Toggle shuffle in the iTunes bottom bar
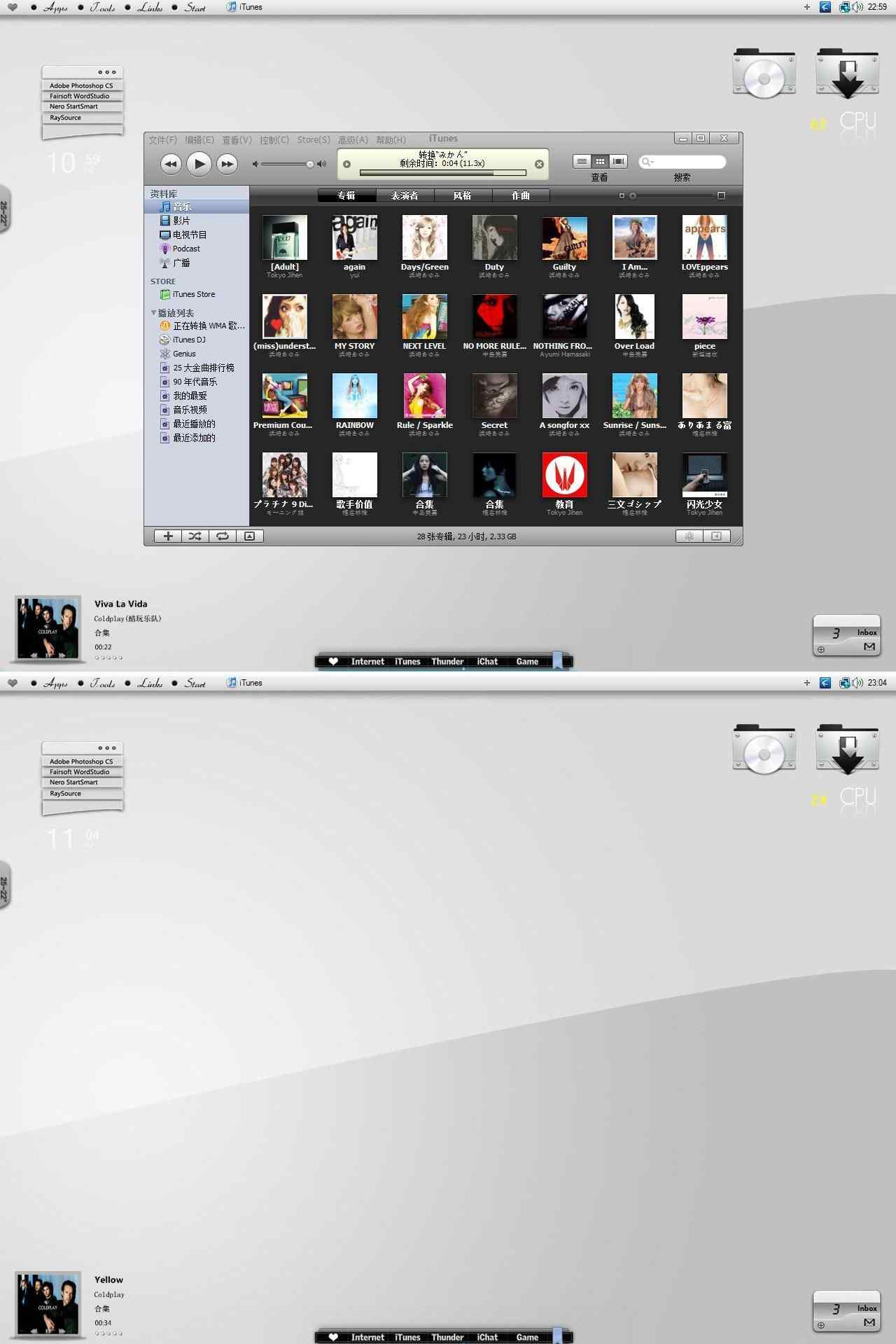Screen dimensions: 896x1344 [x=195, y=536]
